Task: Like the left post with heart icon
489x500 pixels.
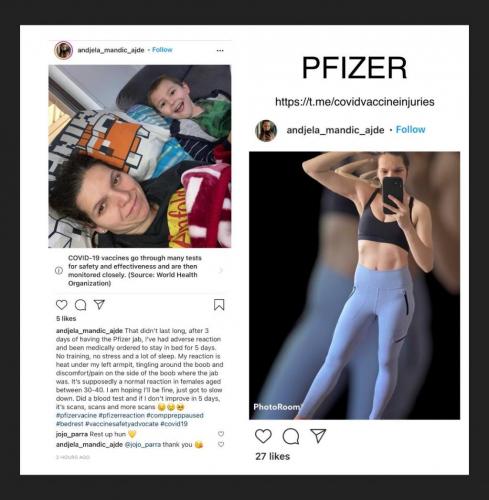Action: click(x=62, y=305)
